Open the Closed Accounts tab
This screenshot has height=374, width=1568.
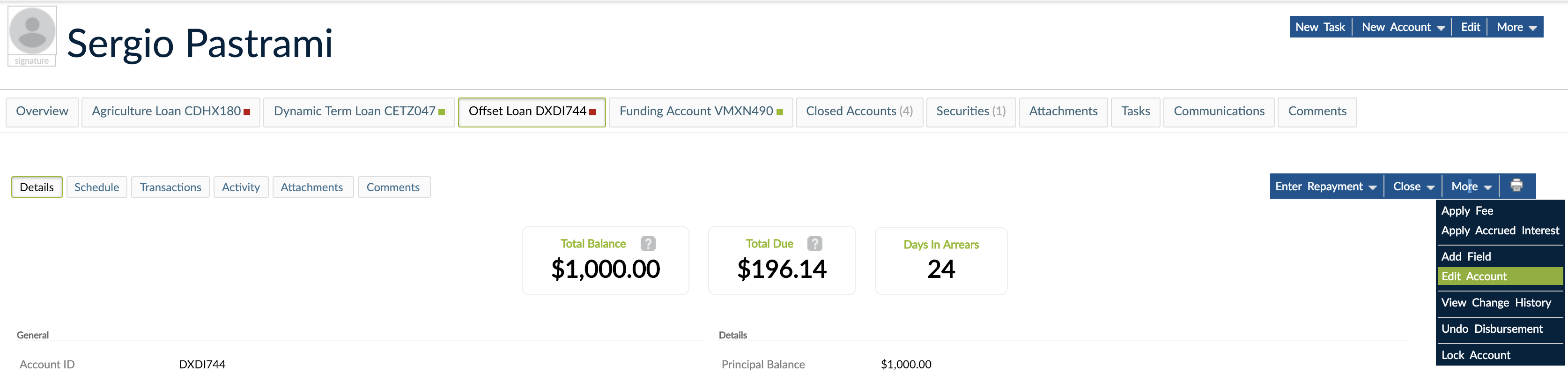tap(859, 112)
